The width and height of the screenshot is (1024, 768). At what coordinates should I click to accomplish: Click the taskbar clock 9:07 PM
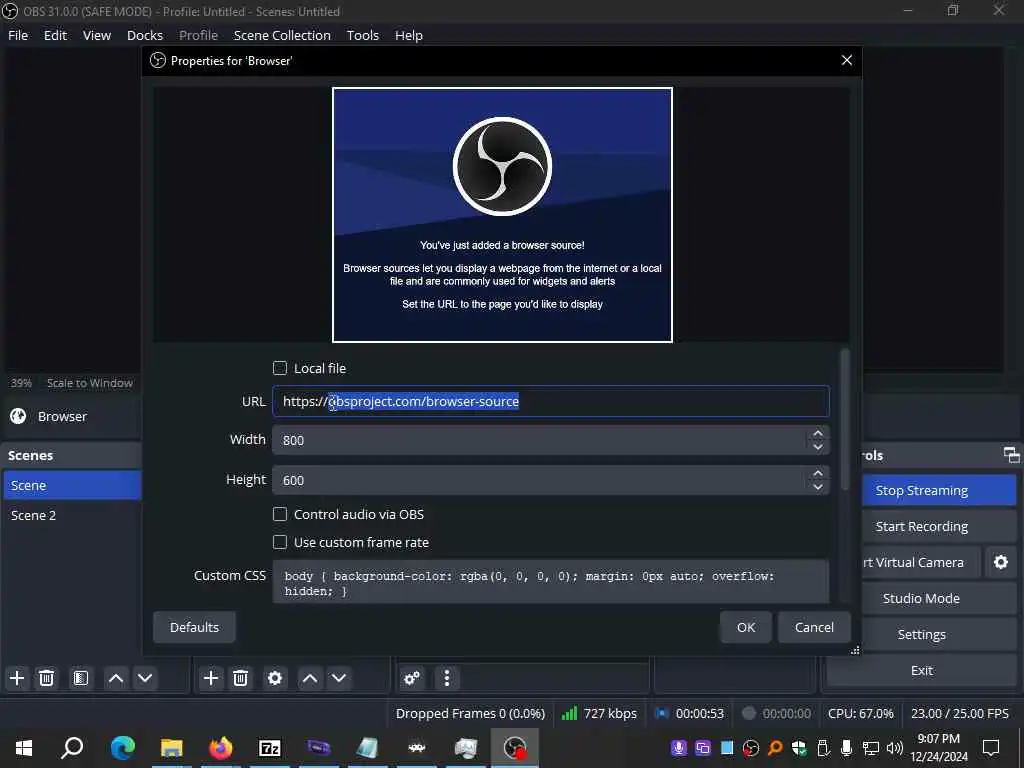click(x=938, y=739)
